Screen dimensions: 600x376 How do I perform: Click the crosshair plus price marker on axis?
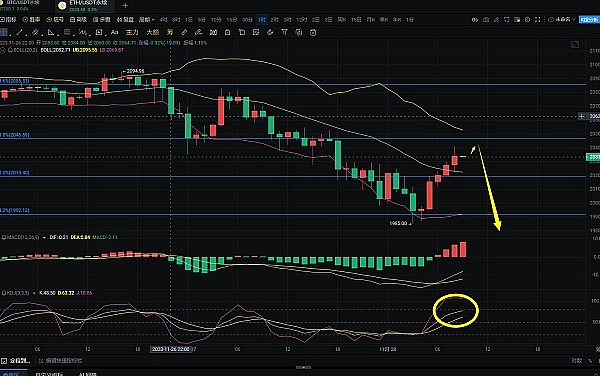(x=581, y=116)
